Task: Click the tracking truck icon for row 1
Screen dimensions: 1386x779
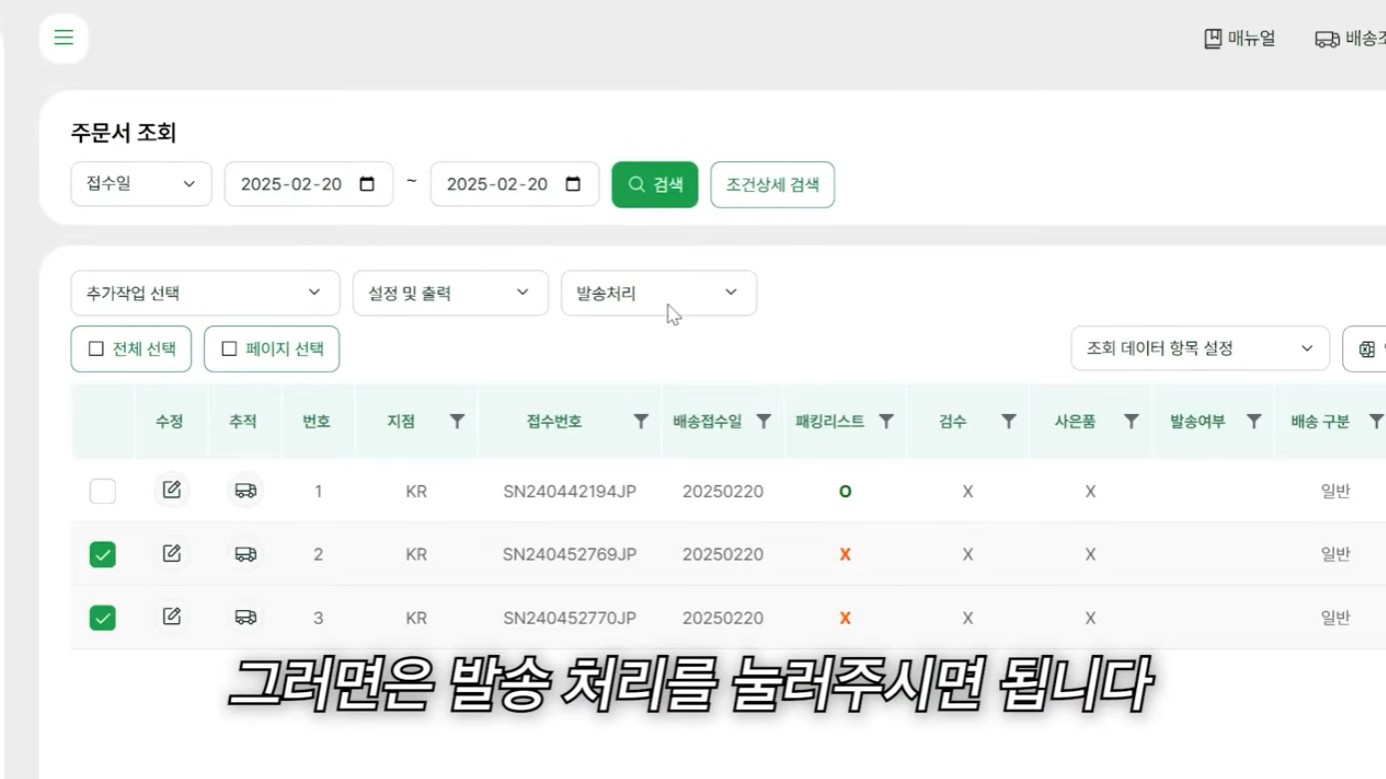Action: click(245, 490)
